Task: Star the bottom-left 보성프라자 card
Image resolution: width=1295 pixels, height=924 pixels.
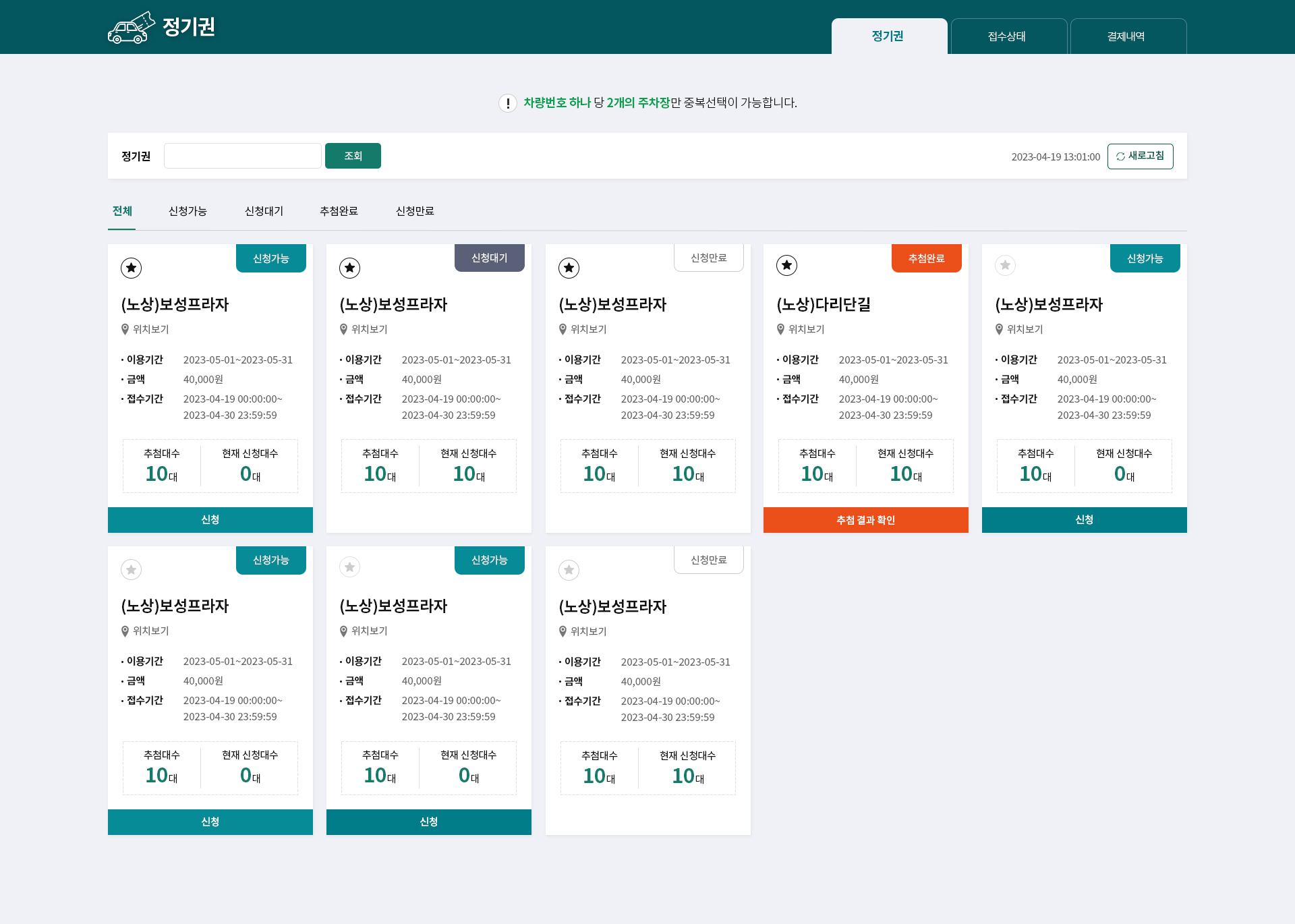Action: (132, 570)
